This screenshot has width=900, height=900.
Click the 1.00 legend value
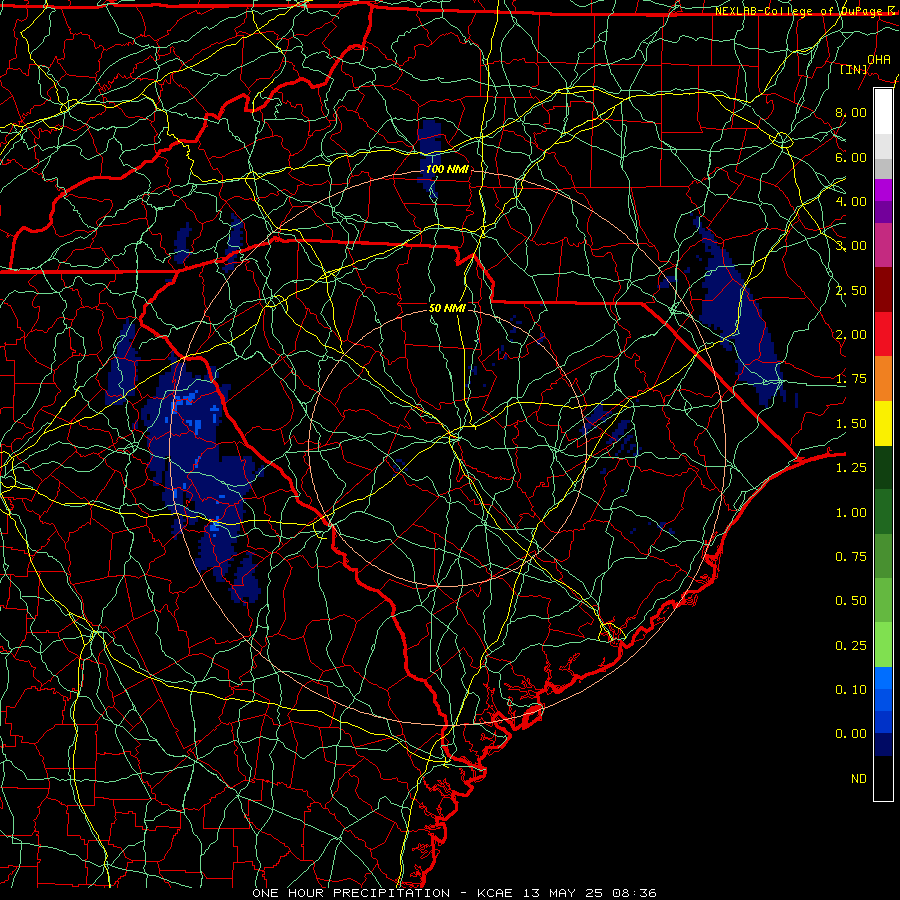tap(851, 513)
